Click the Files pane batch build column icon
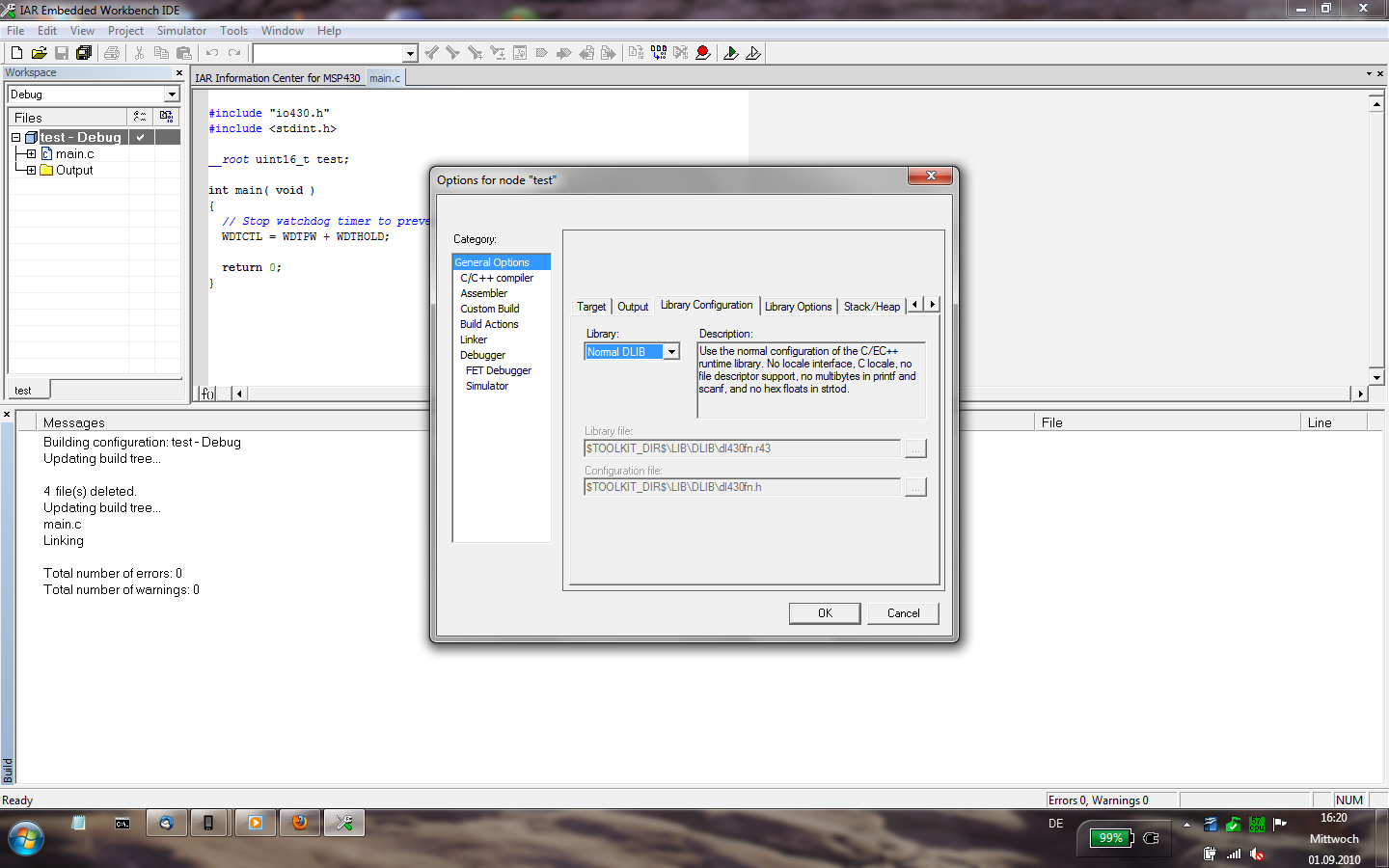The image size is (1389, 868). (x=167, y=117)
